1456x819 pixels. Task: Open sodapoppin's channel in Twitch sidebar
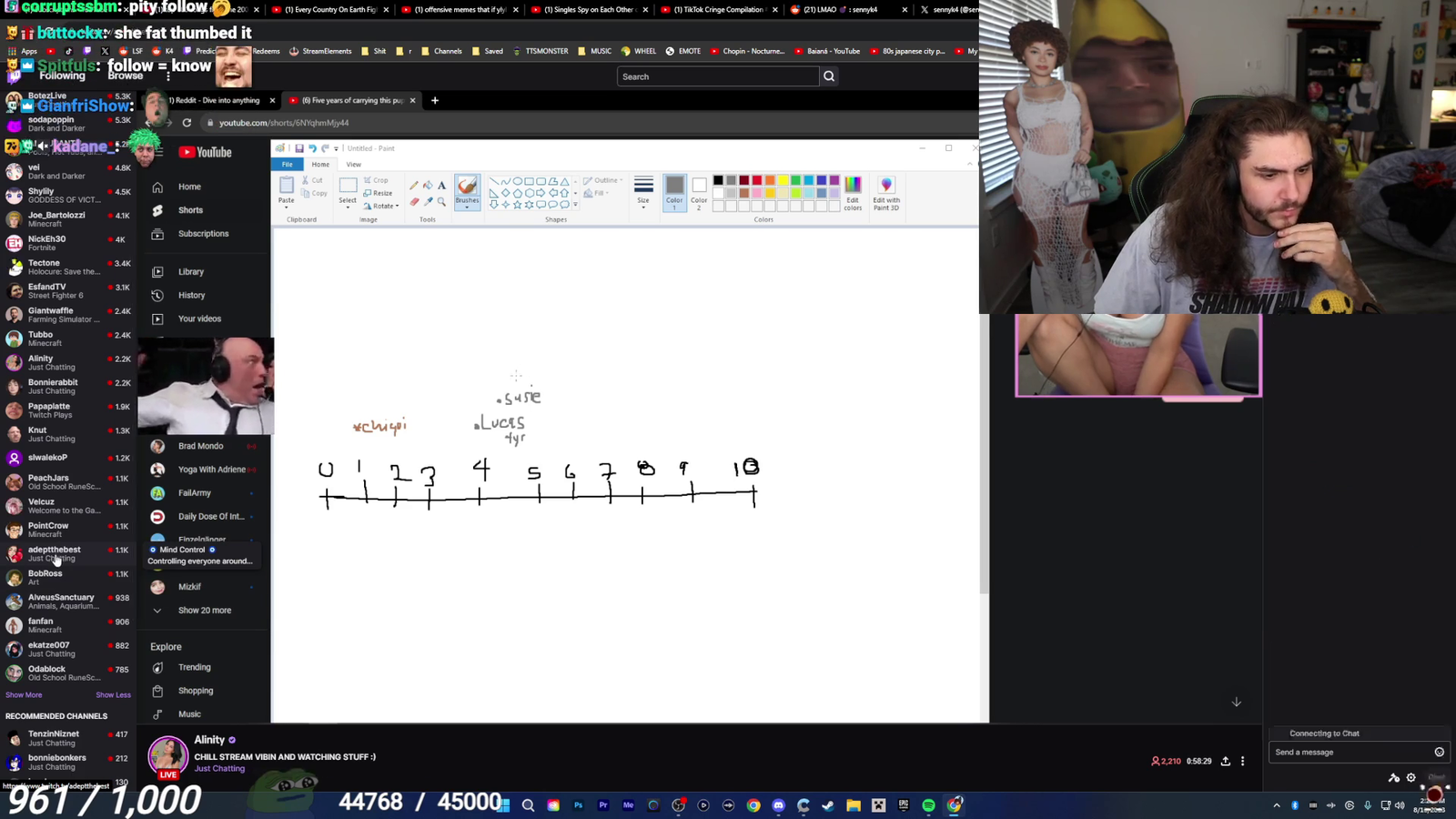(68, 124)
